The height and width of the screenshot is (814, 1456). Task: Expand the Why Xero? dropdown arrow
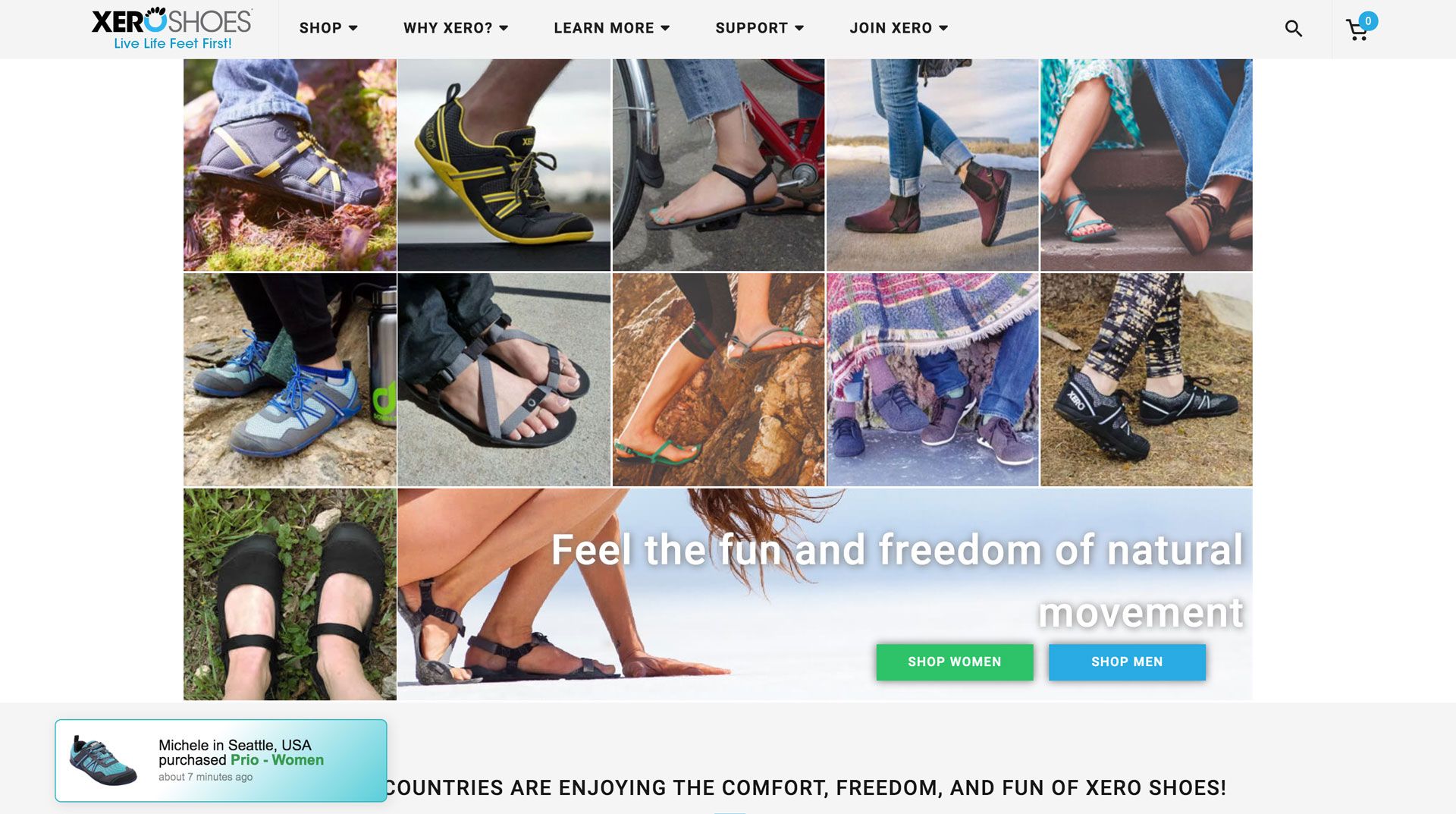coord(504,28)
